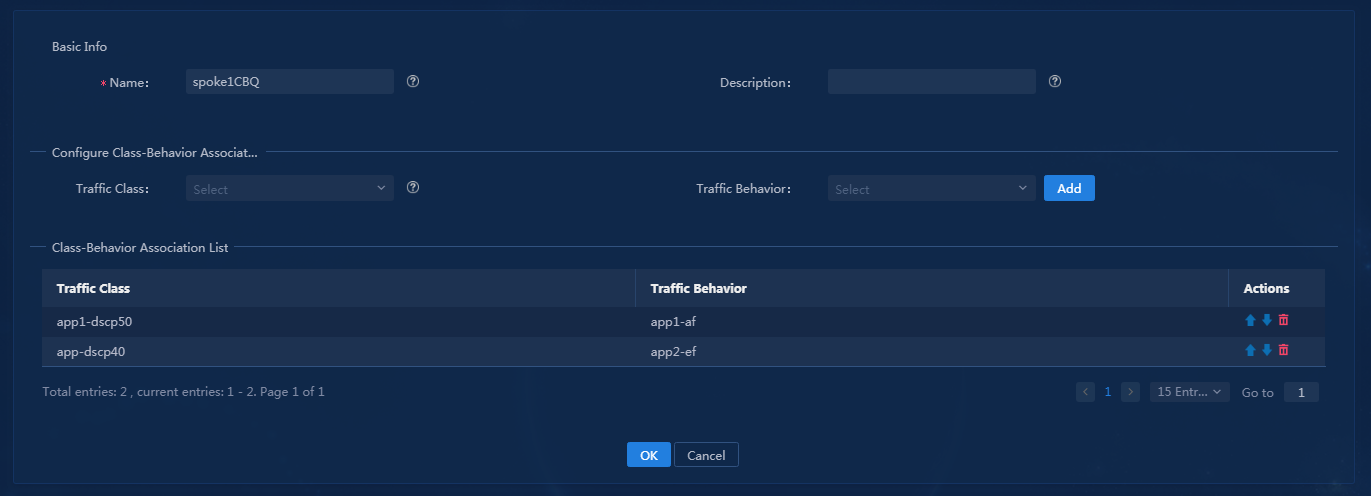The image size is (1371, 496).
Task: Delete the app-dscp40 association
Action: click(1283, 350)
